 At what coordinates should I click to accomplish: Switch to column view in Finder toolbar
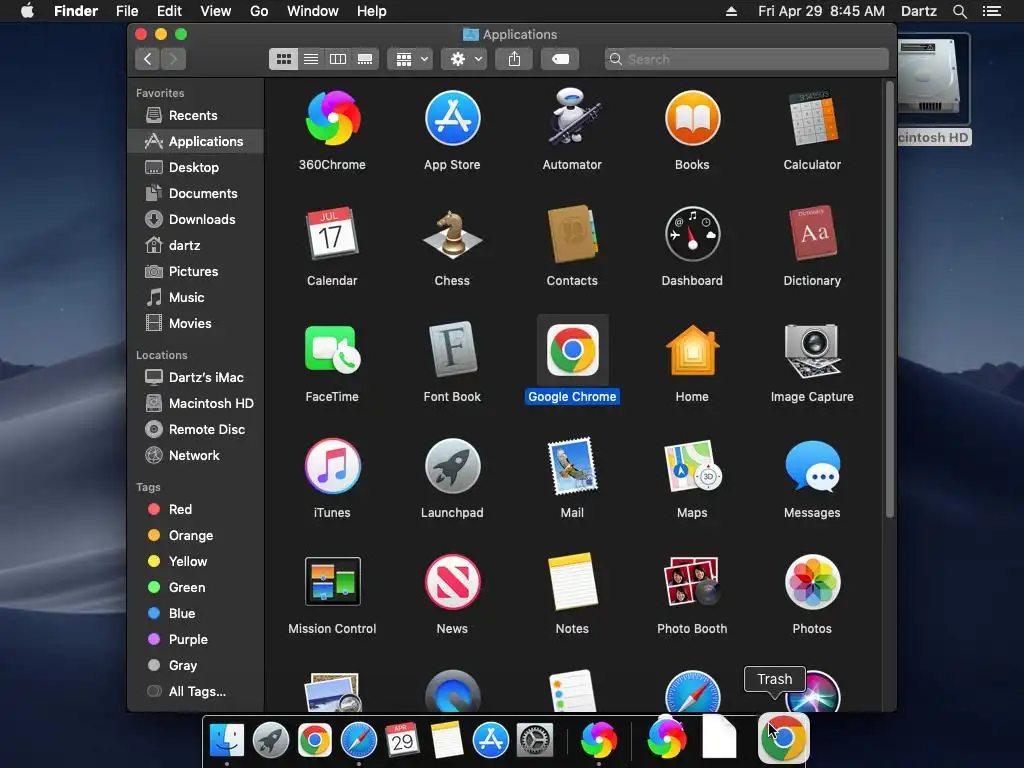(x=338, y=59)
